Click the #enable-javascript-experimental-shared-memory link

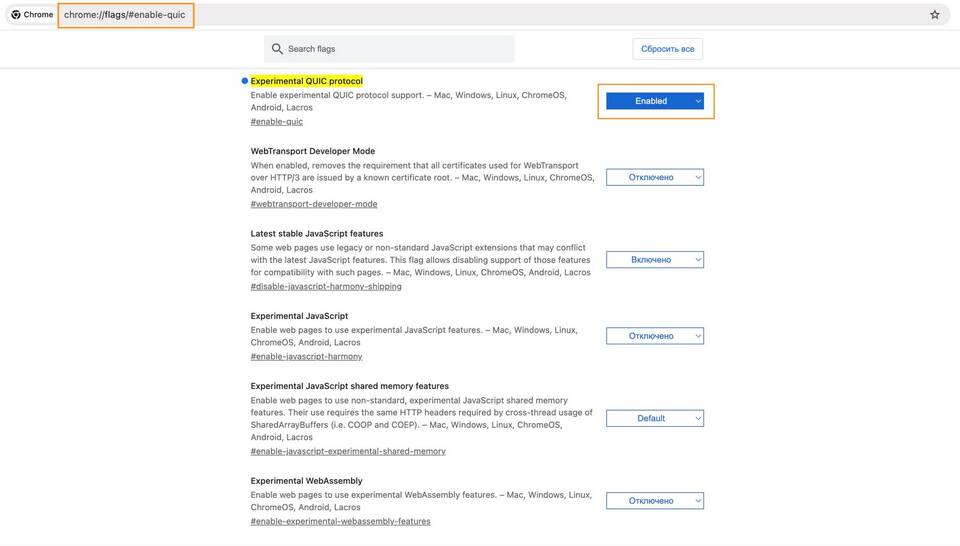pyautogui.click(x=348, y=451)
